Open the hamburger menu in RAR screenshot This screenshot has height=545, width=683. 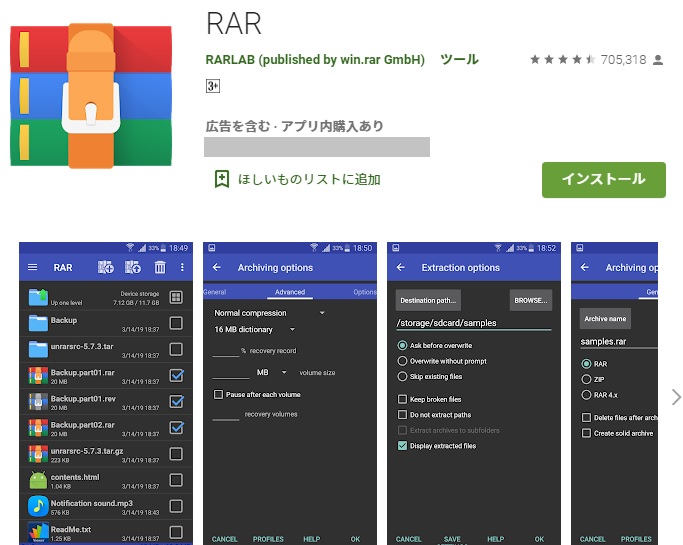(33, 267)
